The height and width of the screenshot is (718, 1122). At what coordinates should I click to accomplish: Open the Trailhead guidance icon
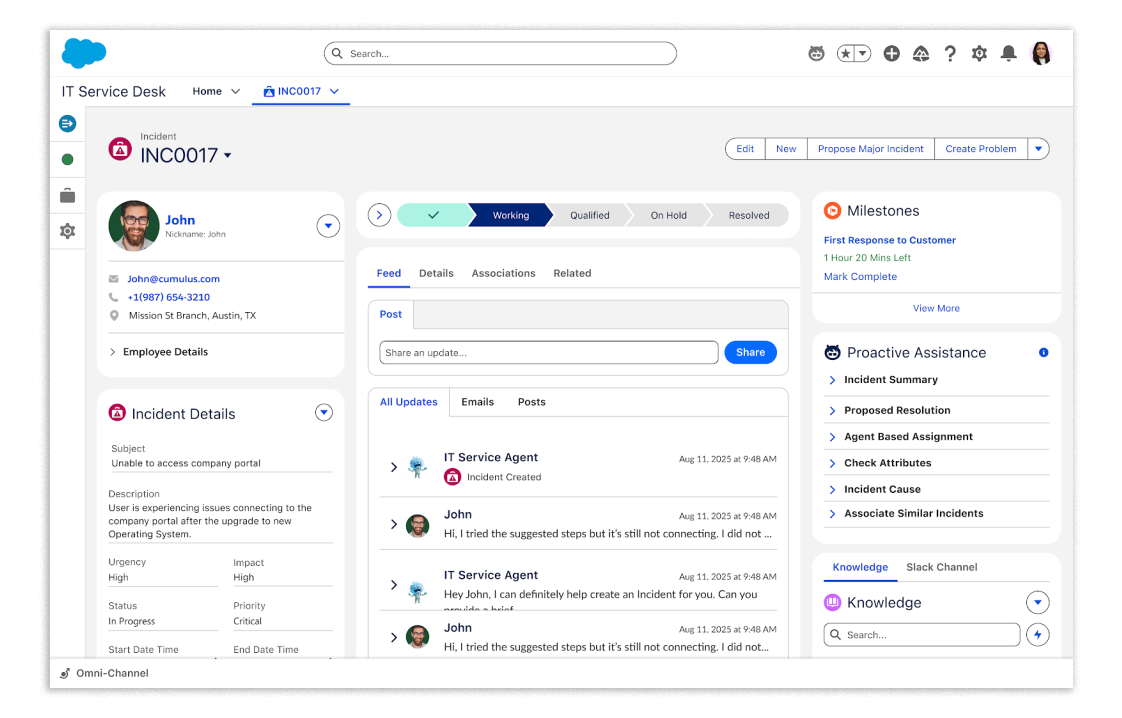pyautogui.click(x=921, y=54)
